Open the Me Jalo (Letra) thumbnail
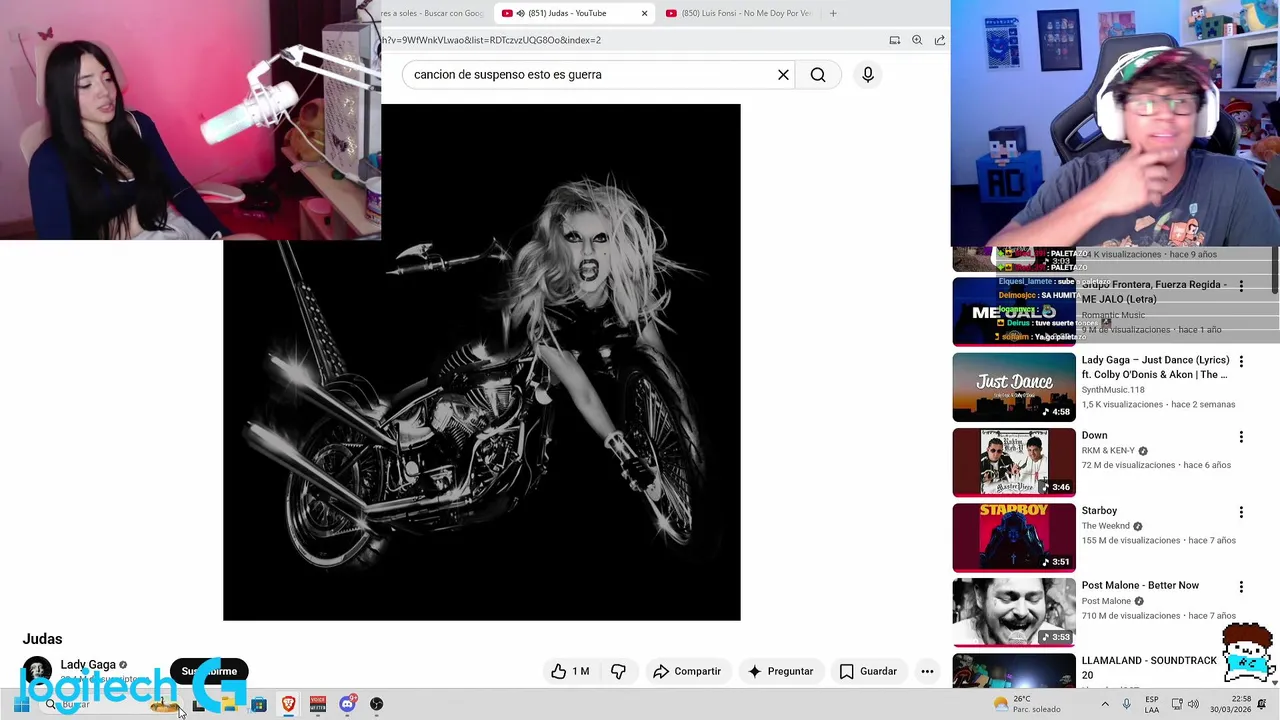 (1014, 312)
